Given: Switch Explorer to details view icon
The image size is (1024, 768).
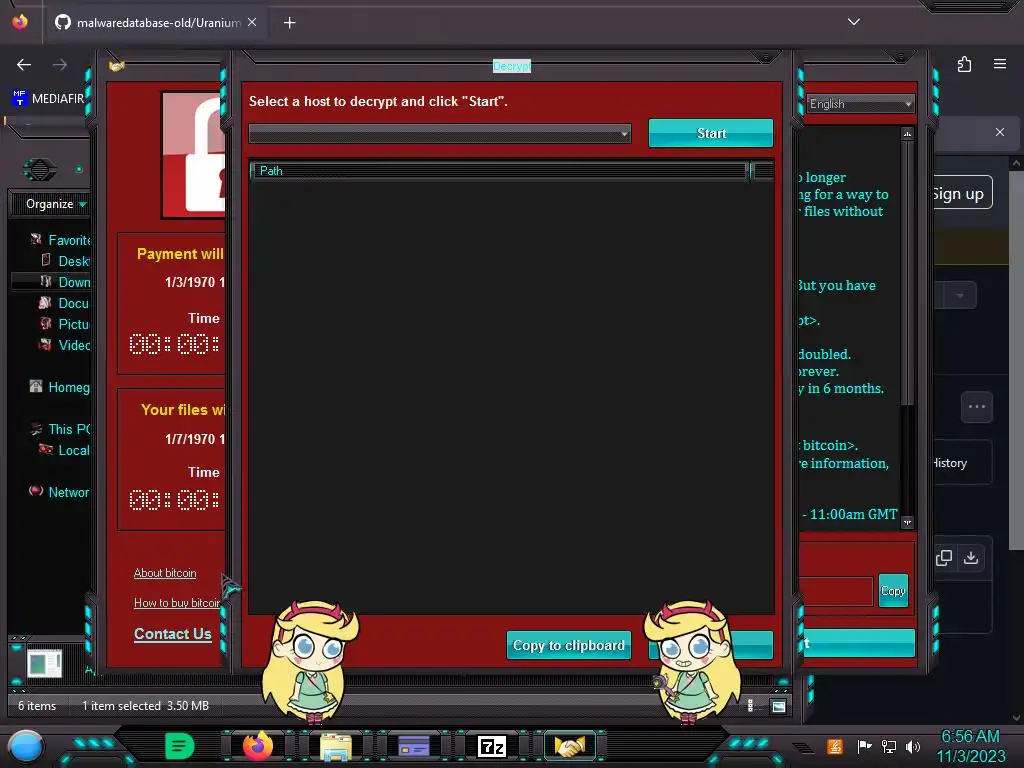Looking at the screenshot, I should point(750,706).
